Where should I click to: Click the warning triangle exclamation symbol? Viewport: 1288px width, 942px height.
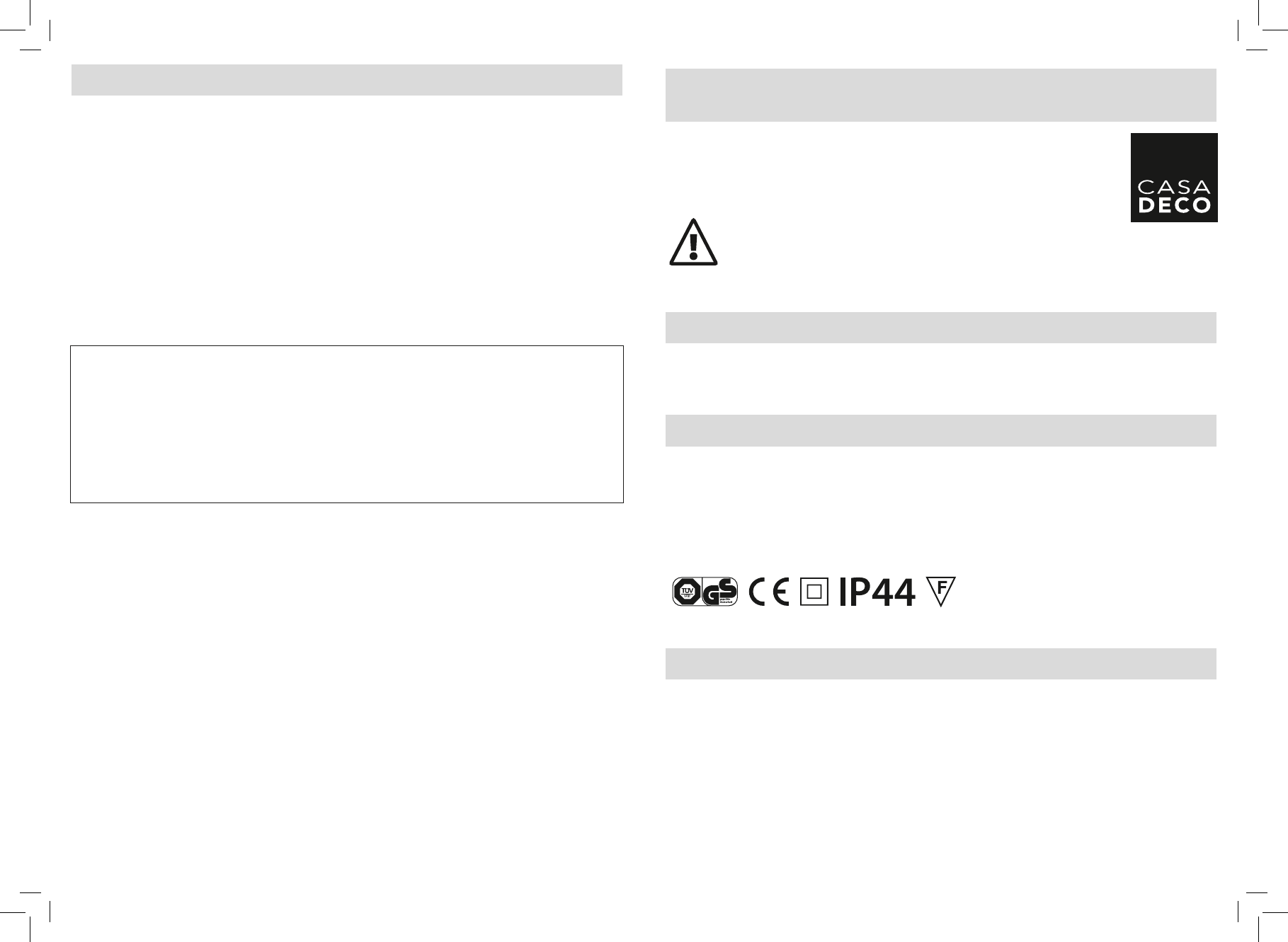tap(693, 242)
